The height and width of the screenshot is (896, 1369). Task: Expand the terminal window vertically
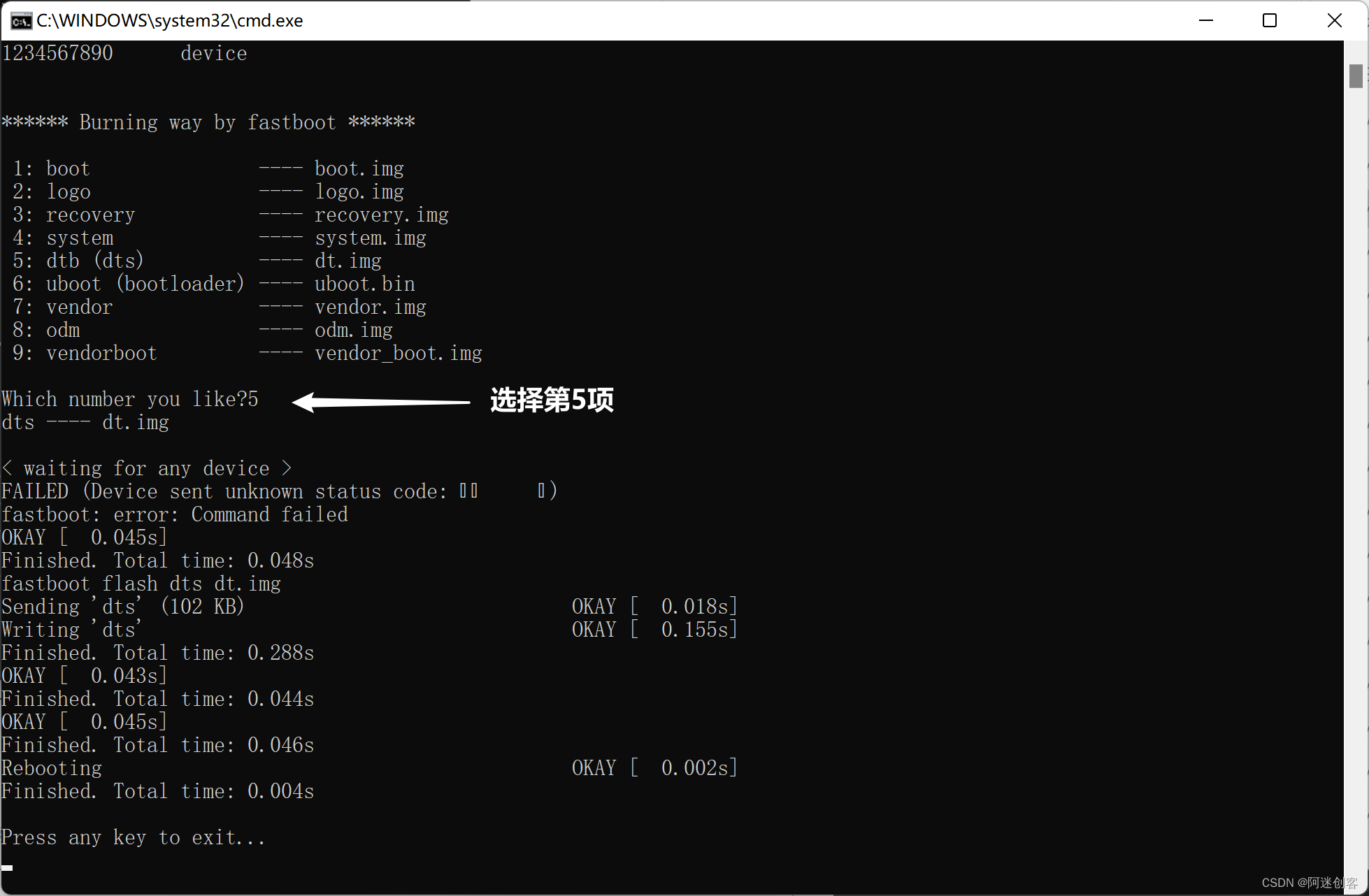(1271, 19)
